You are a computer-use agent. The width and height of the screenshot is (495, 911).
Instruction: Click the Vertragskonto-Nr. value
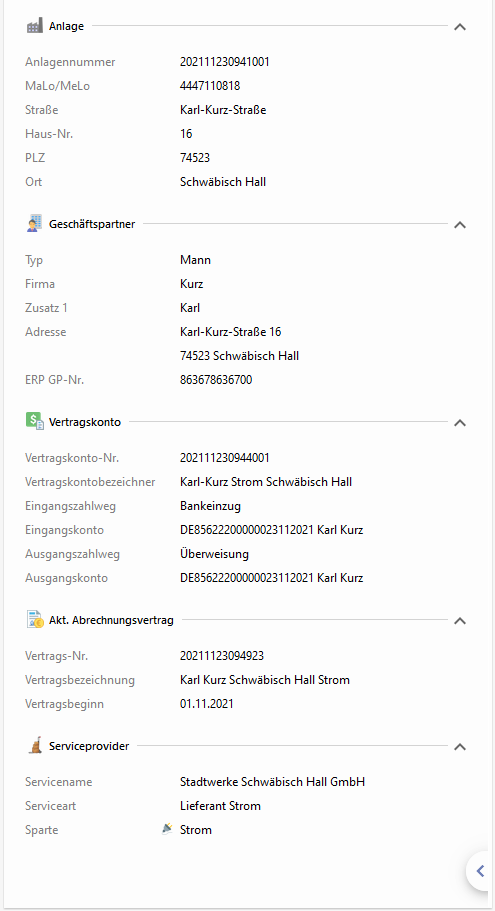[225, 458]
